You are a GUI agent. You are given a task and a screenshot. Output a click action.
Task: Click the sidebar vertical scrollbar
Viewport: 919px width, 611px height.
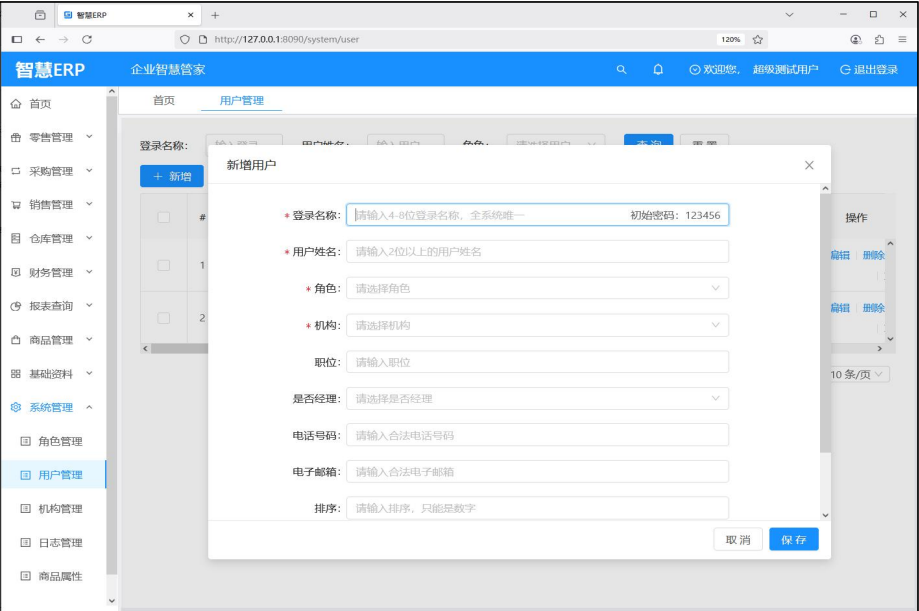coord(111,334)
